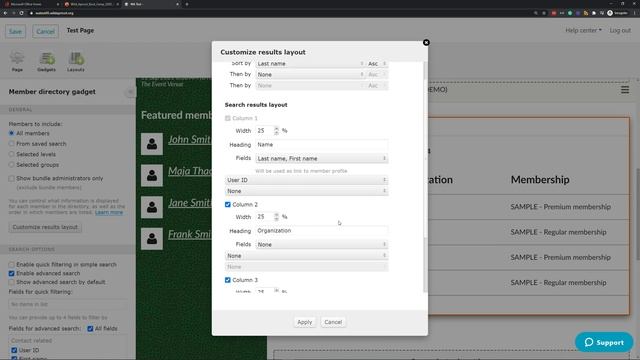Image resolution: width=640 pixels, height=360 pixels.
Task: Click the browser zoom magnifier icon
Action: [536, 13]
